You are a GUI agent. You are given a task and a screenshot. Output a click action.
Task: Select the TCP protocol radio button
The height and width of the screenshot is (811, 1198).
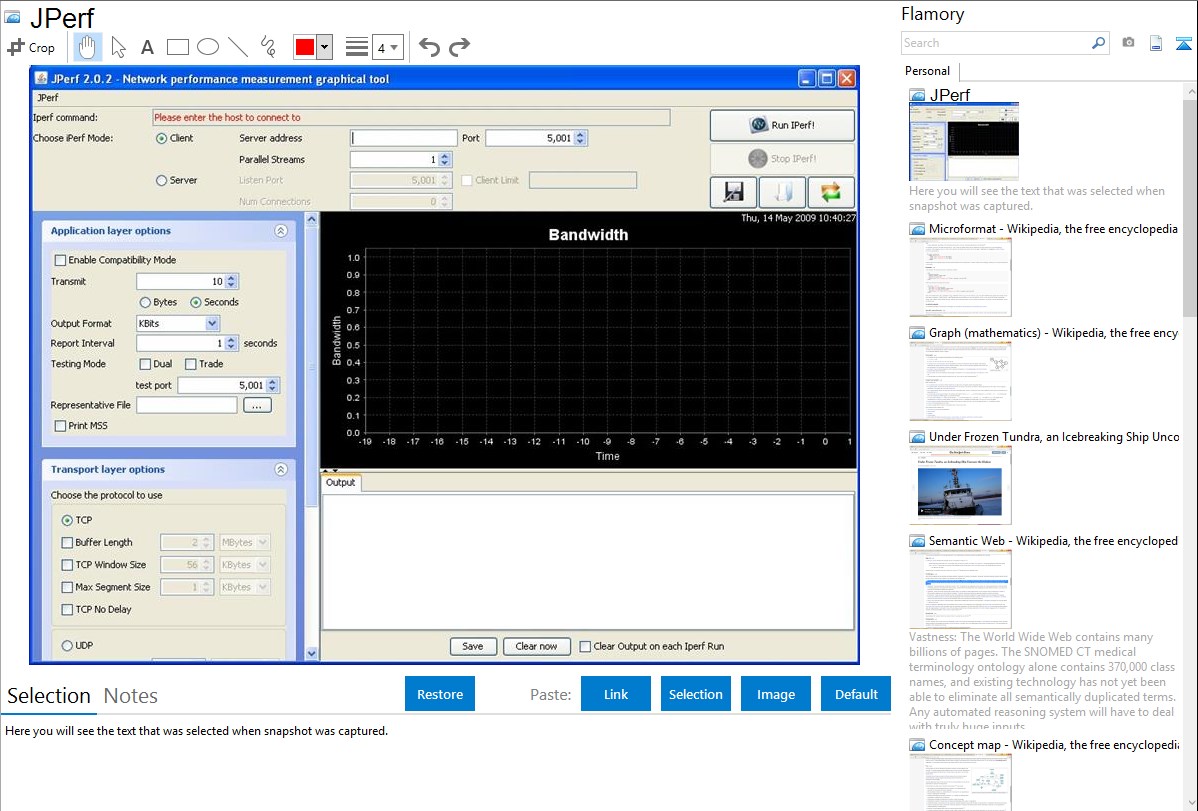[67, 520]
